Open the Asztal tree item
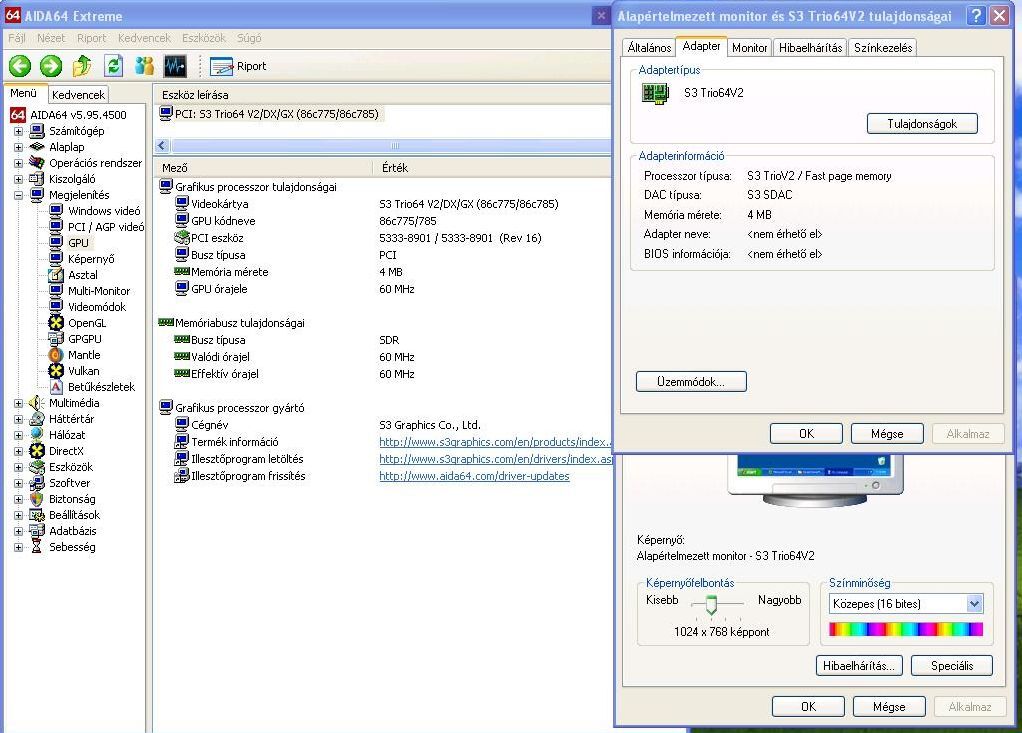1022x733 pixels. (83, 275)
